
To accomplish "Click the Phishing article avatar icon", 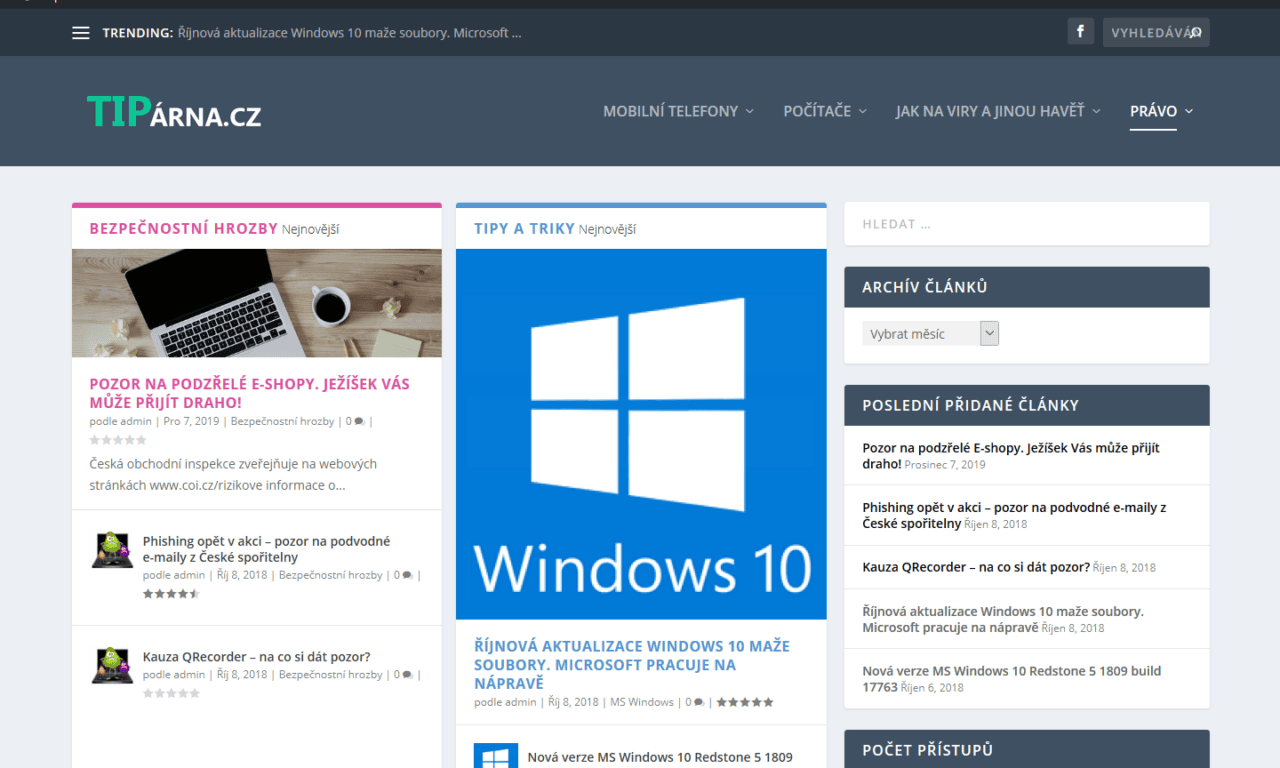I will (x=112, y=551).
